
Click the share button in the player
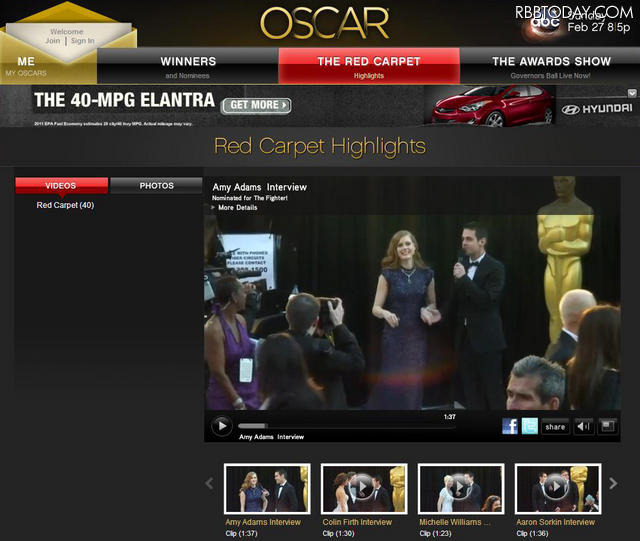[555, 426]
